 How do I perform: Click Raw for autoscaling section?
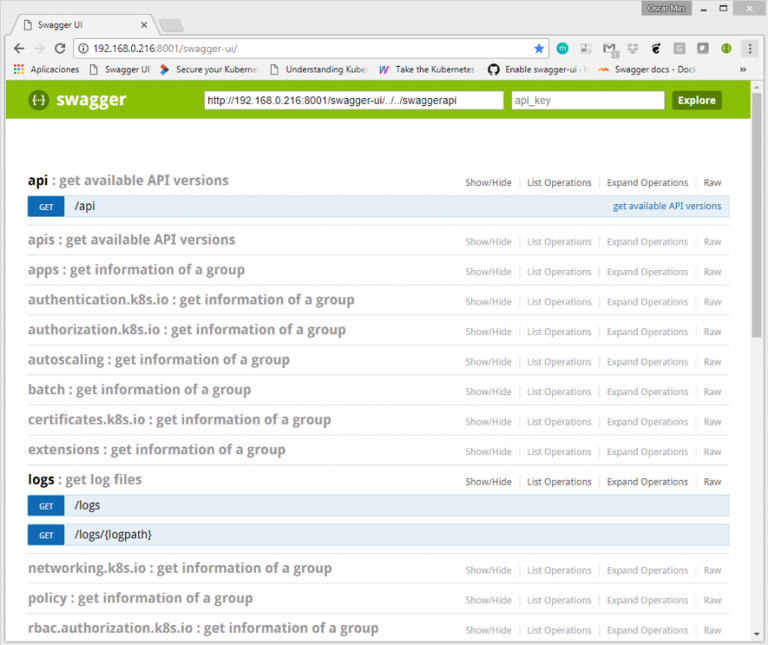tap(712, 361)
